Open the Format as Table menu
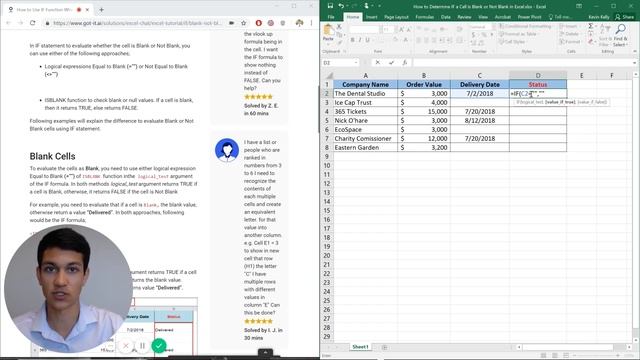This screenshot has width=640, height=360. coord(517,34)
